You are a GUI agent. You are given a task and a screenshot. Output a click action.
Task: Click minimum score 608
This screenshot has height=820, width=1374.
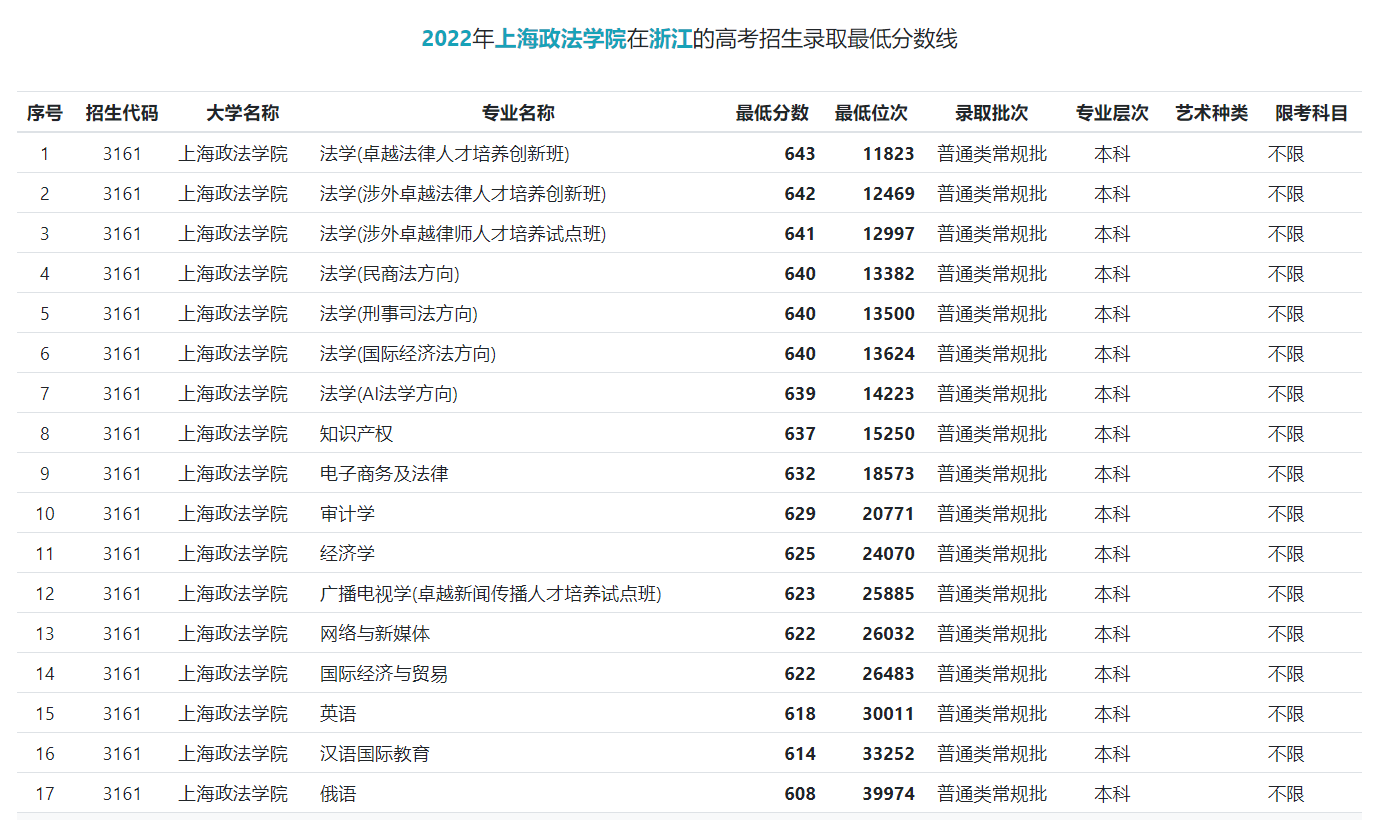coord(800,794)
